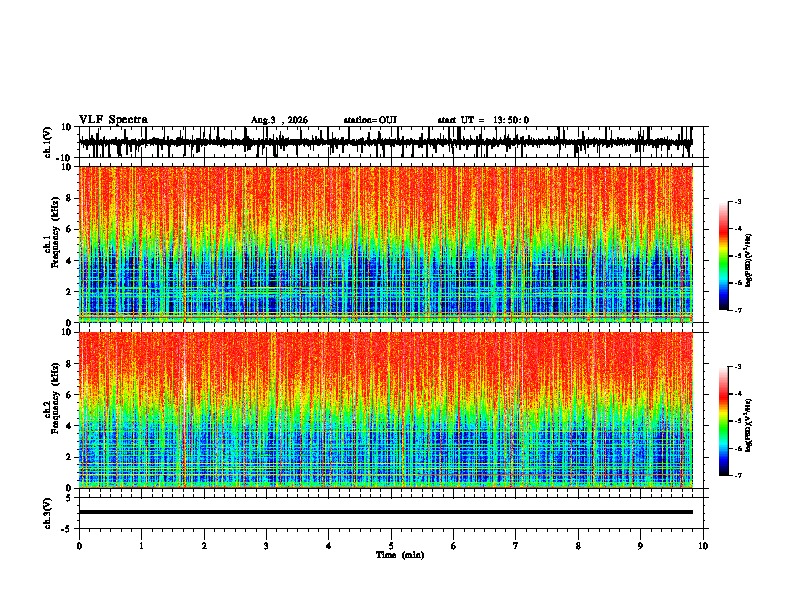Click the ch.1 color scale bar

pyautogui.click(x=723, y=256)
